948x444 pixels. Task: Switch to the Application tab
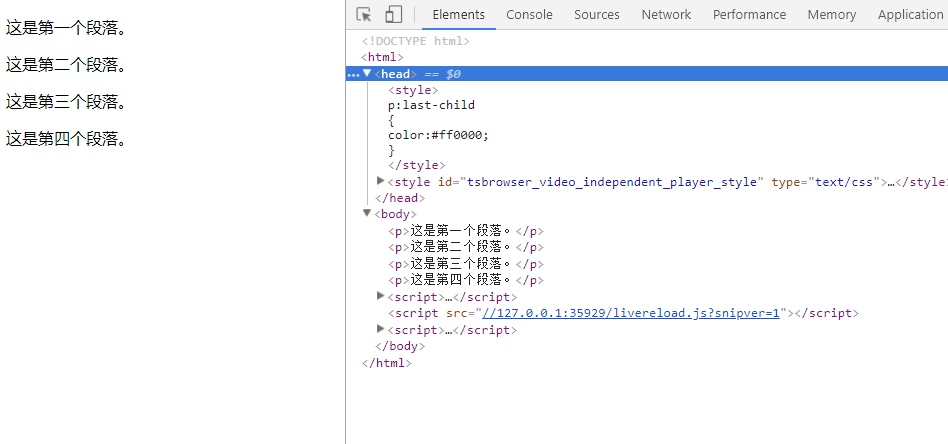tap(910, 15)
